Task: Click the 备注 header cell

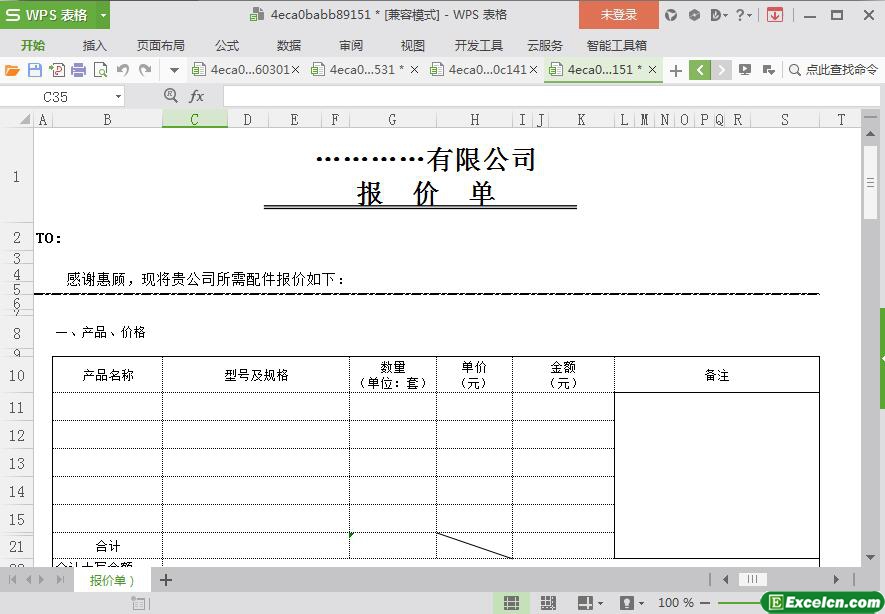Action: tap(716, 375)
